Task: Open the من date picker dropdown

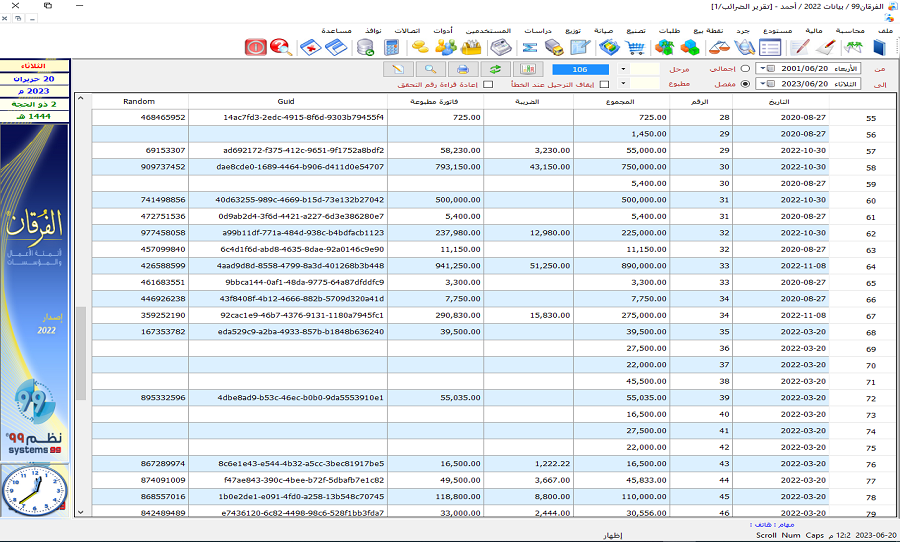Action: 765,69
